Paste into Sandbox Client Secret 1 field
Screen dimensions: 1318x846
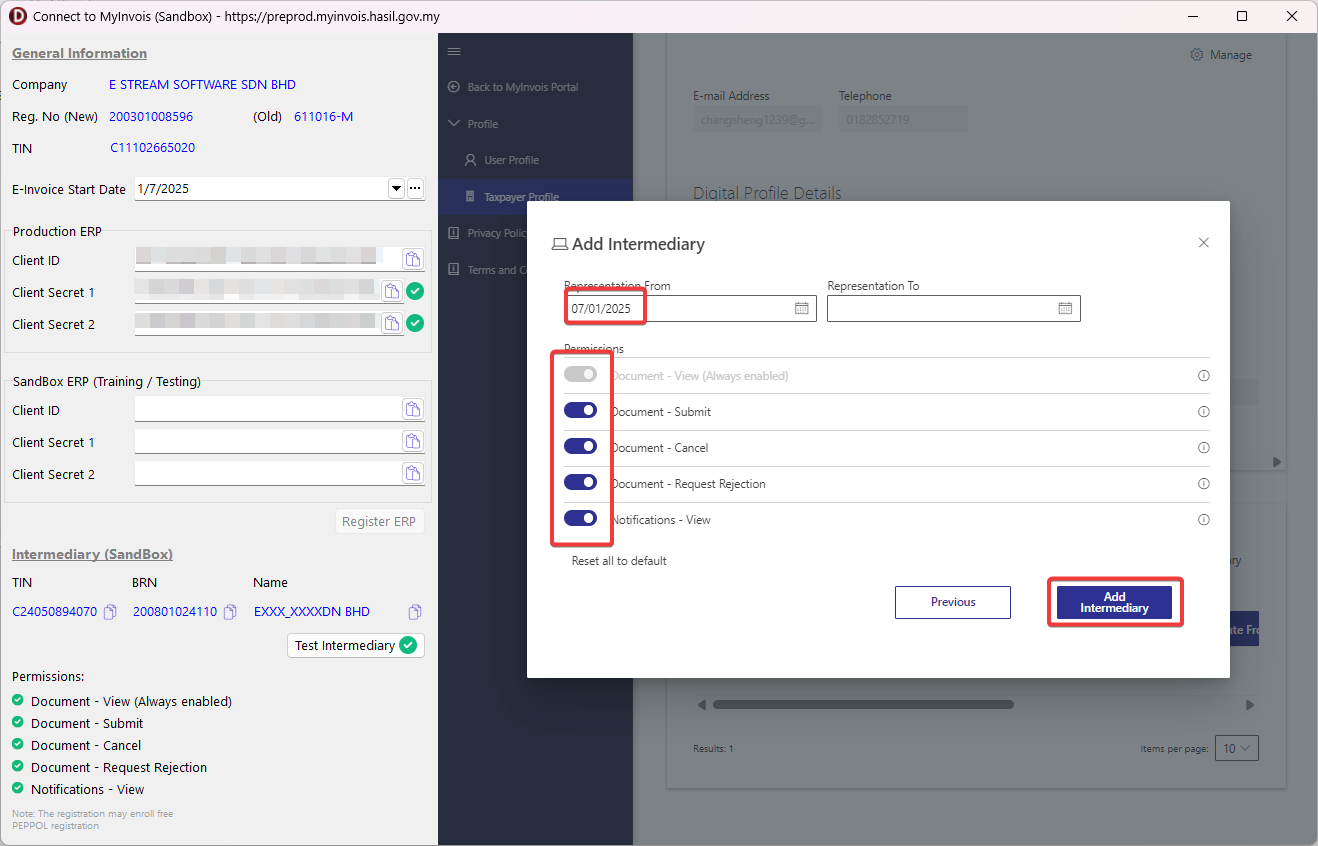click(413, 442)
